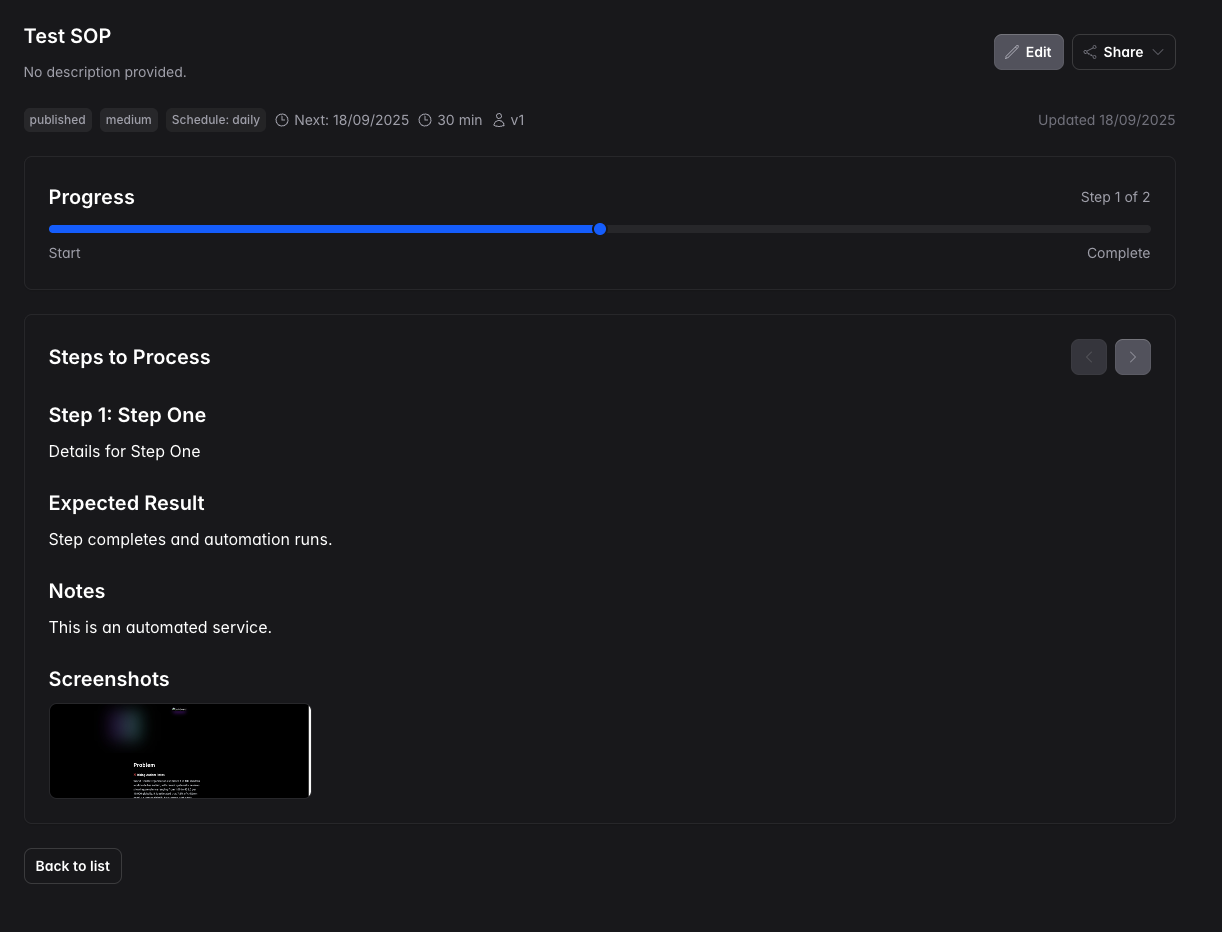Go to previous step with left arrow
Viewport: 1222px width, 932px height.
[1088, 357]
